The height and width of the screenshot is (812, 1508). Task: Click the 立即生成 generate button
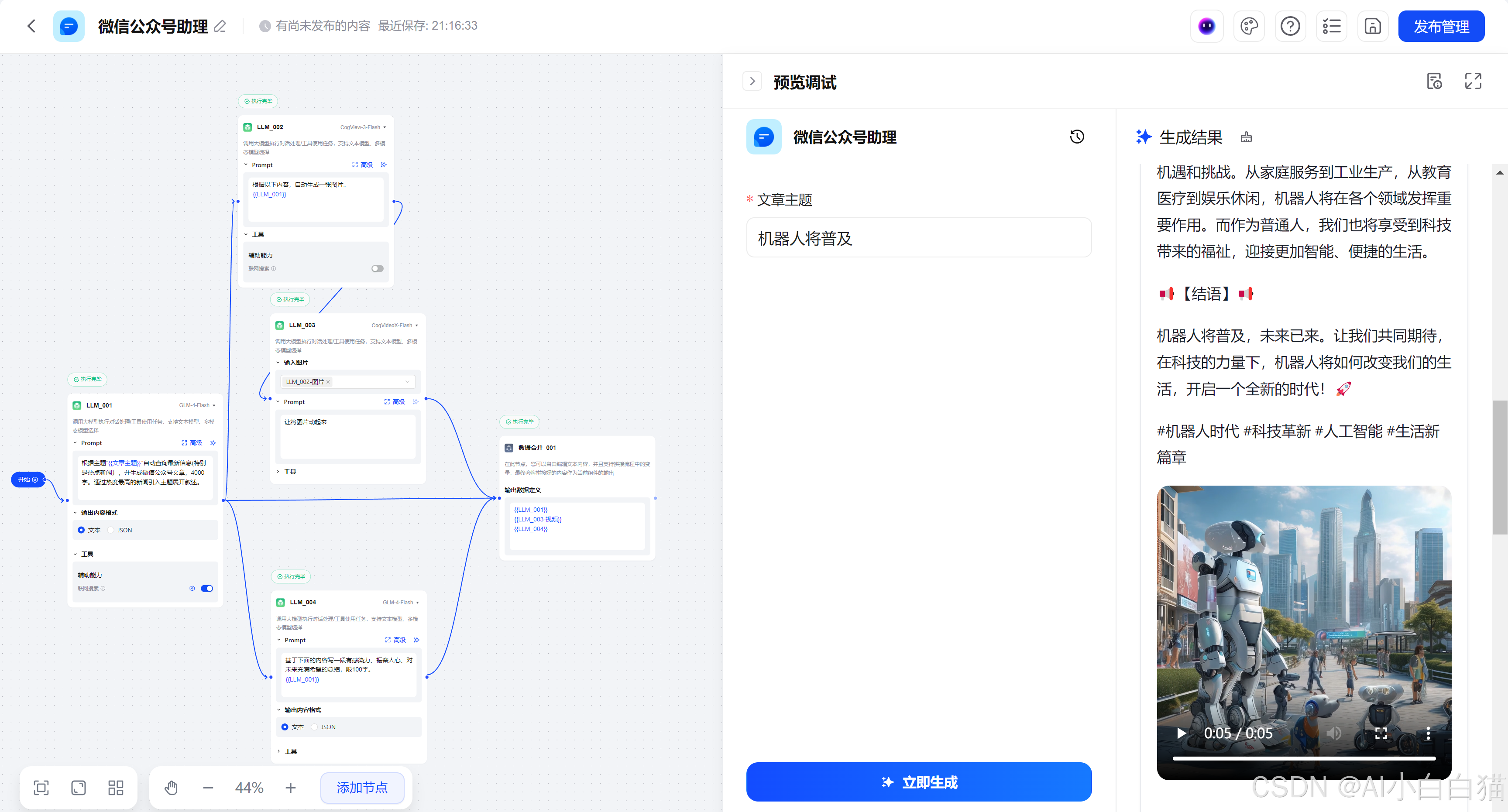pos(918,781)
